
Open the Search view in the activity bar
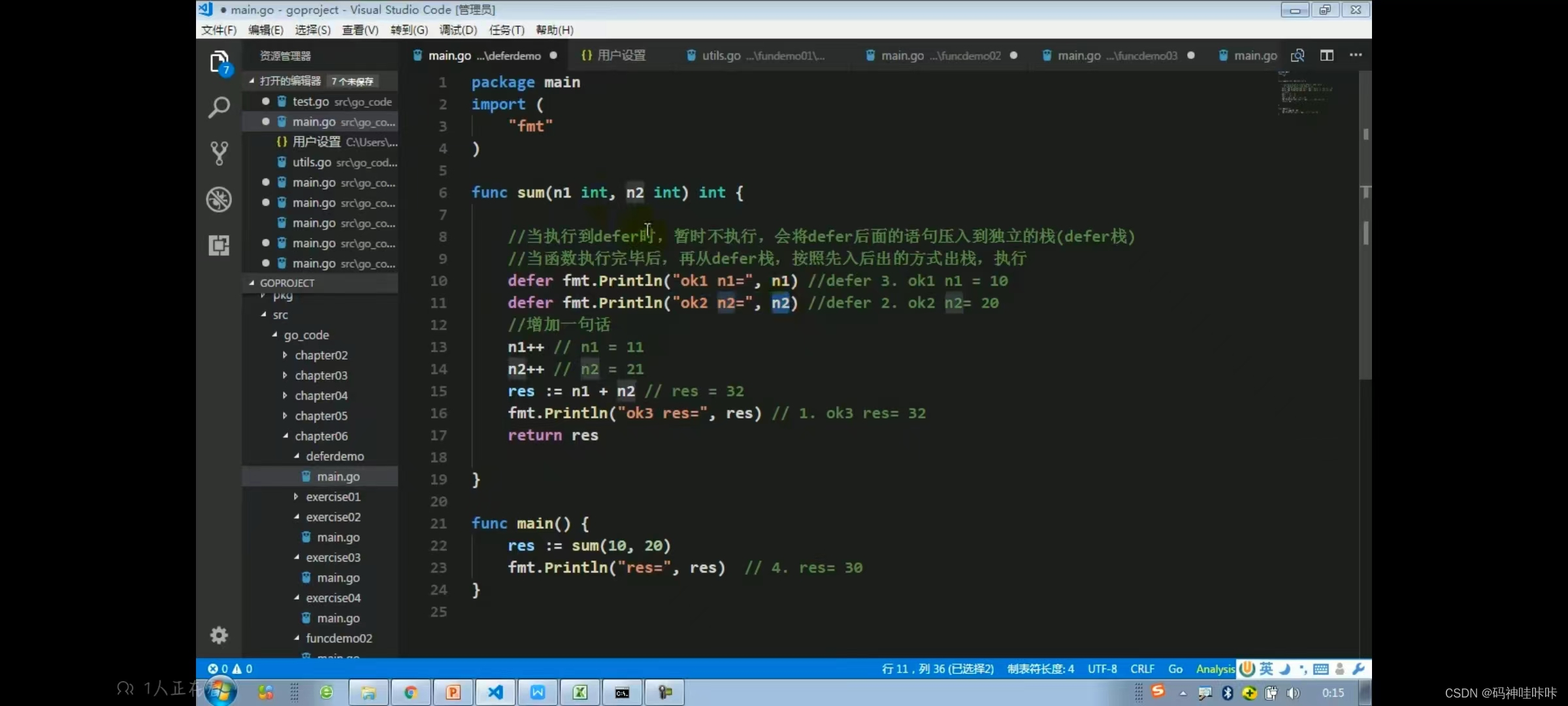(219, 107)
